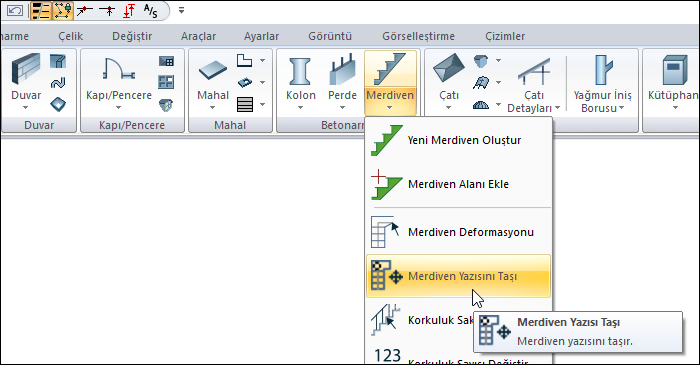Click the 123 Korkuluk Sayısı Değiştir entry
The width and height of the screenshot is (700, 365).
coord(458,355)
